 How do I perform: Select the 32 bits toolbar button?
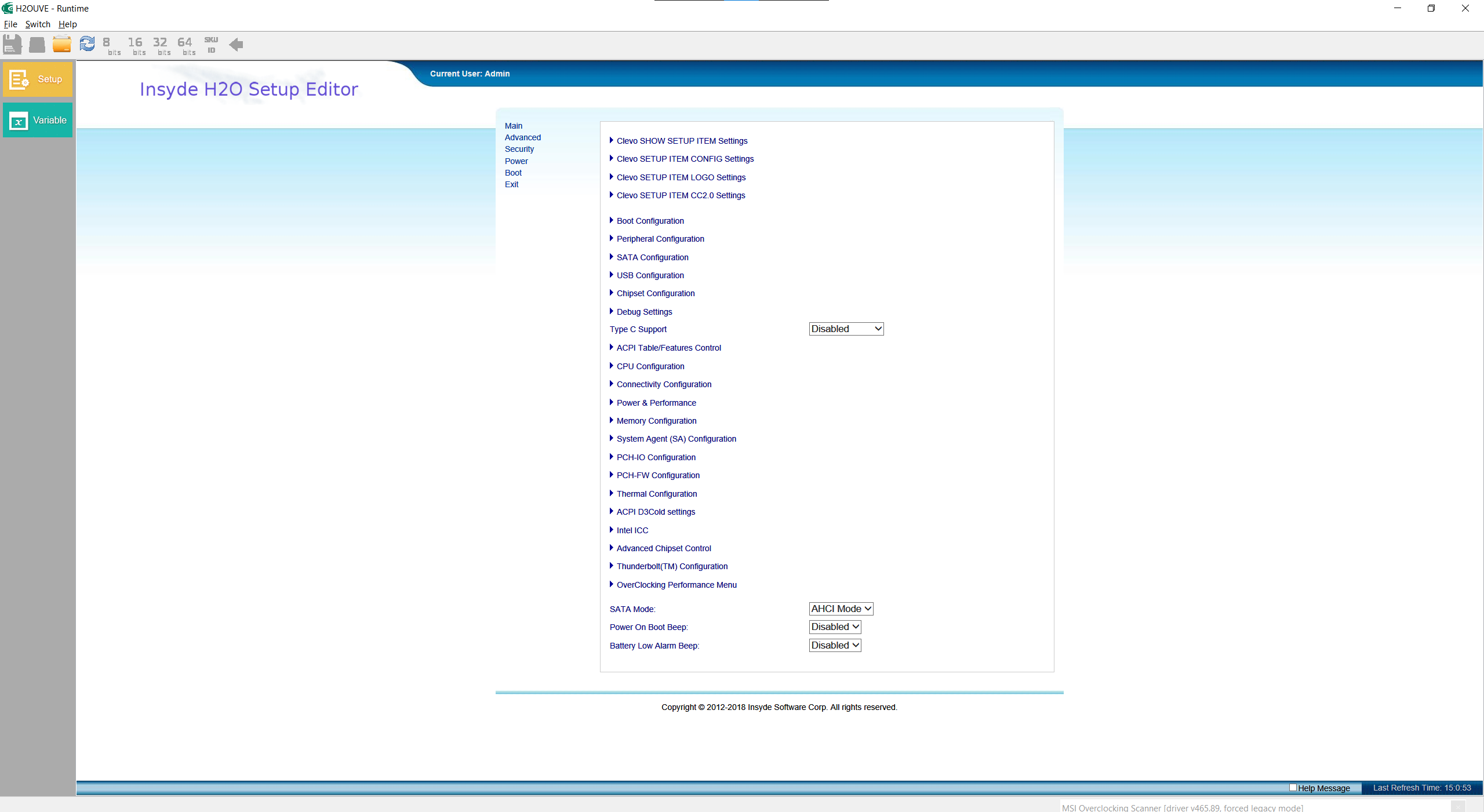(161, 45)
